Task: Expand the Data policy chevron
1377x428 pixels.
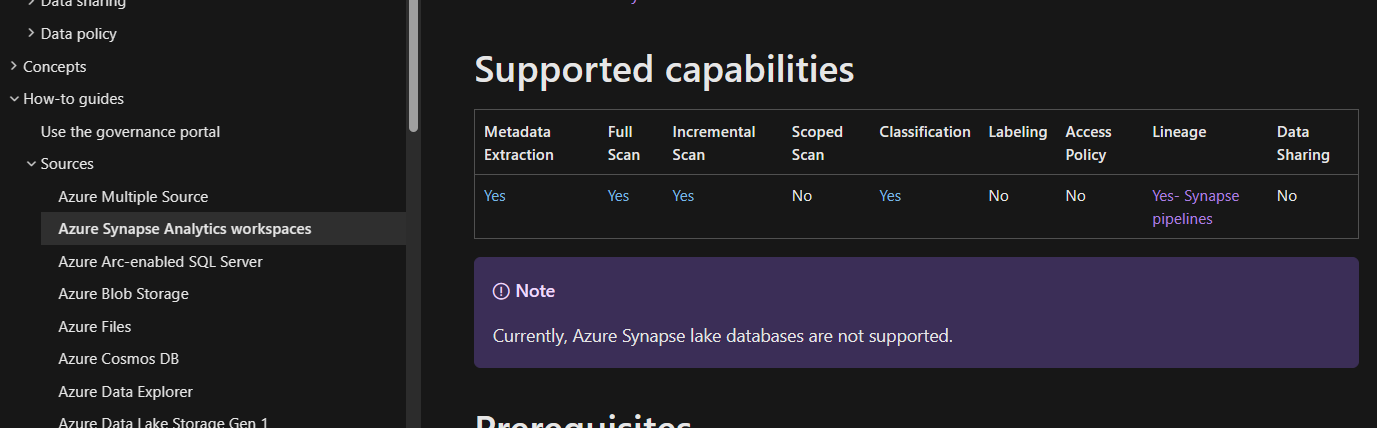Action: tap(31, 34)
